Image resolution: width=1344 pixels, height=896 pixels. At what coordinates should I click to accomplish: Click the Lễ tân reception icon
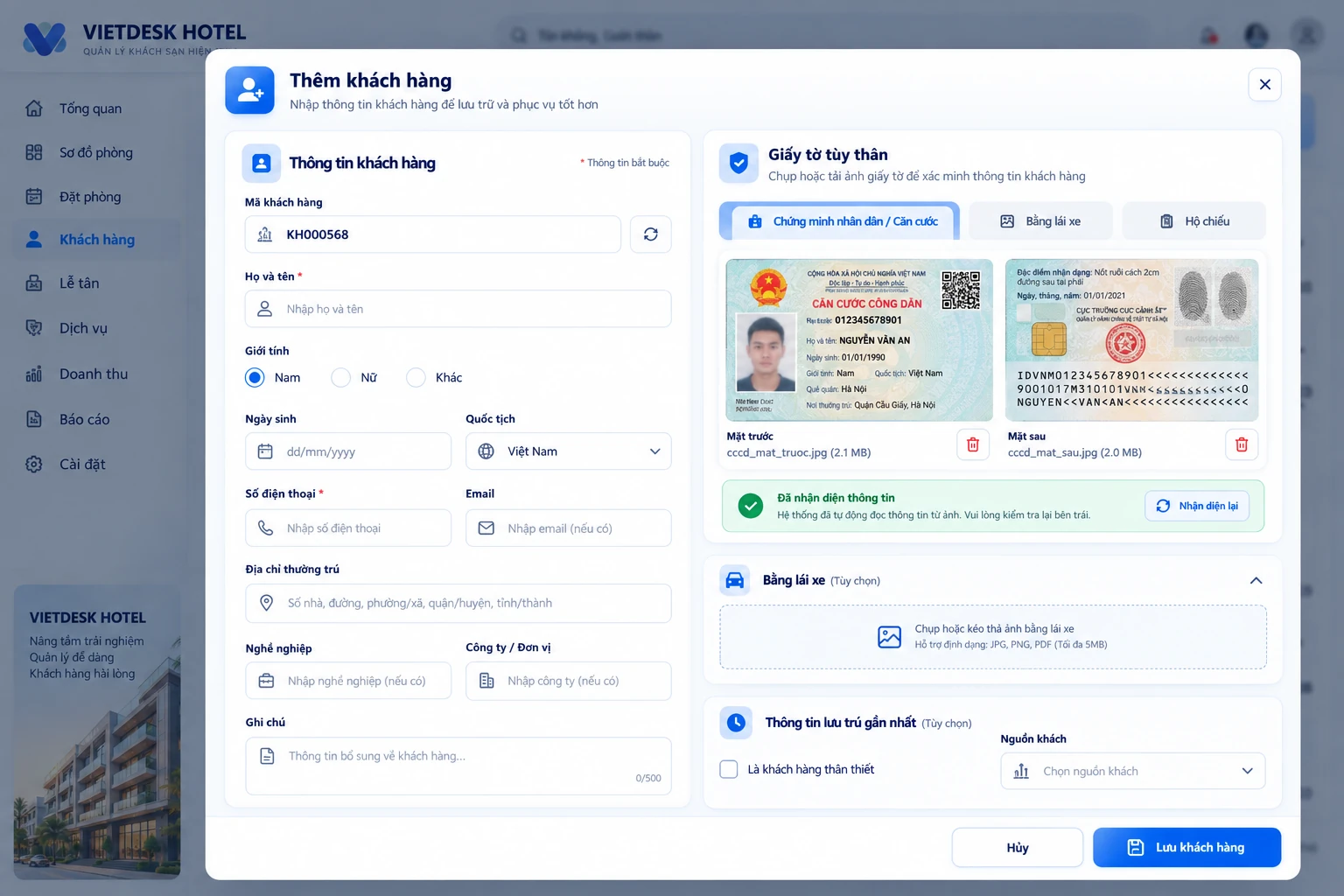[34, 283]
